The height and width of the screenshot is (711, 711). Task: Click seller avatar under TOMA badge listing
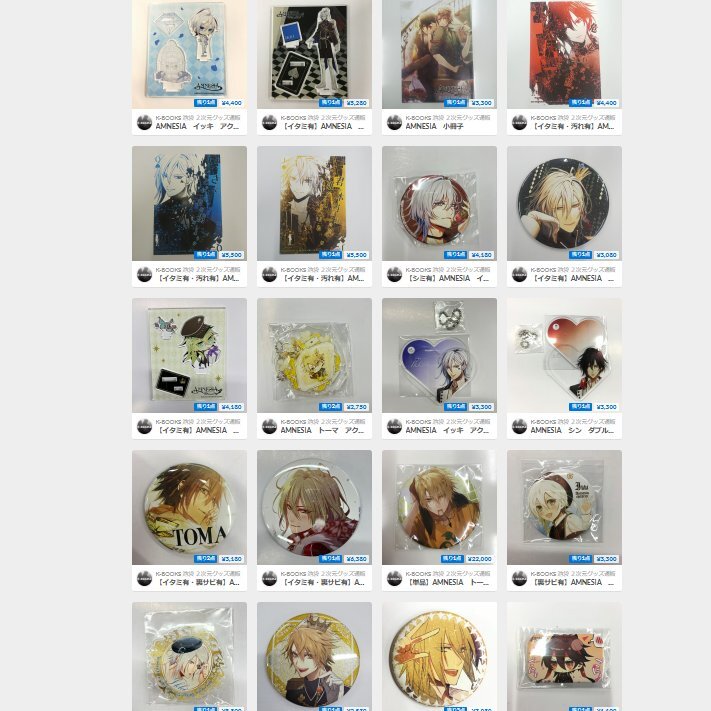click(x=145, y=578)
